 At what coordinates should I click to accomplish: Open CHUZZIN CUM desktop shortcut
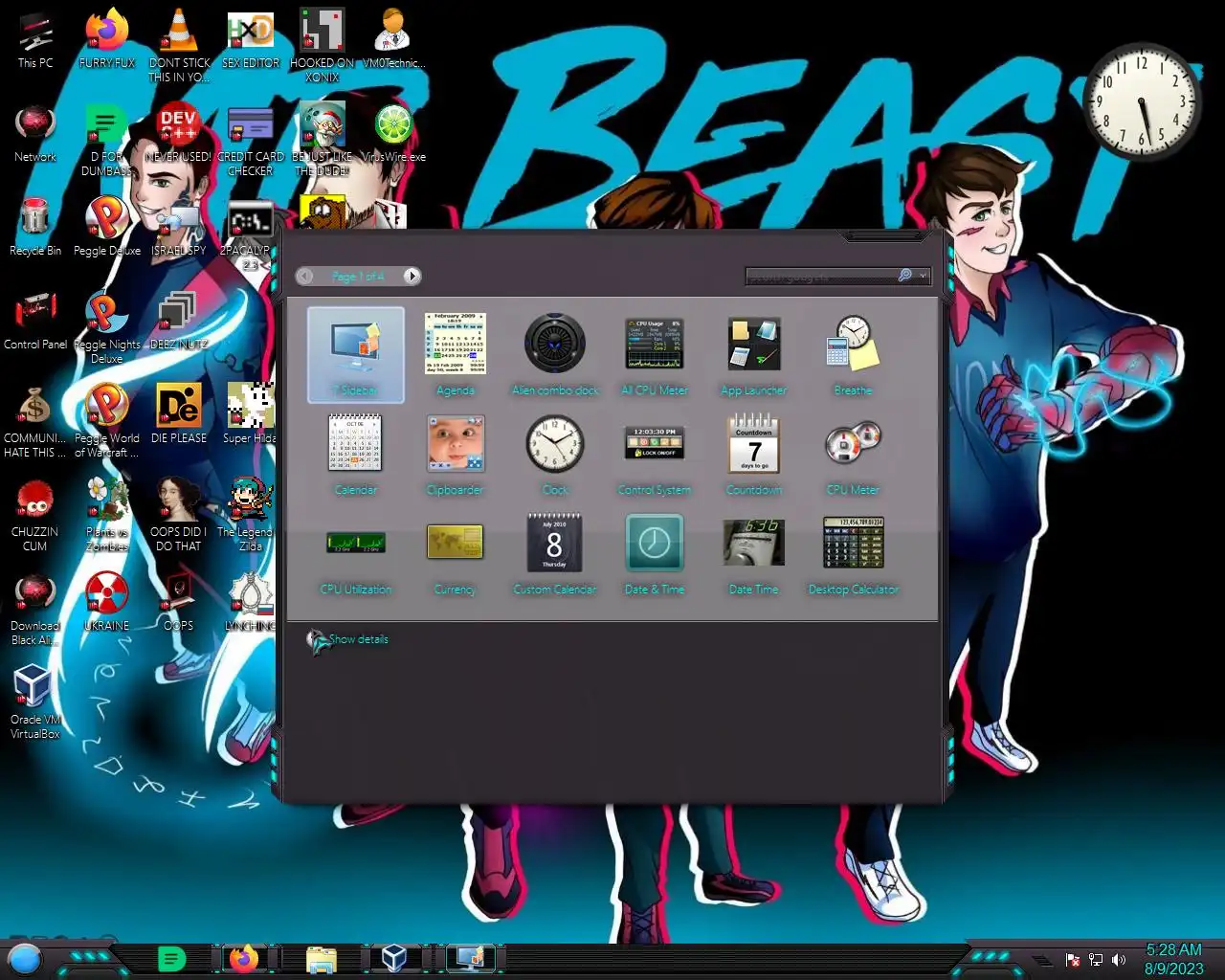pos(35,515)
